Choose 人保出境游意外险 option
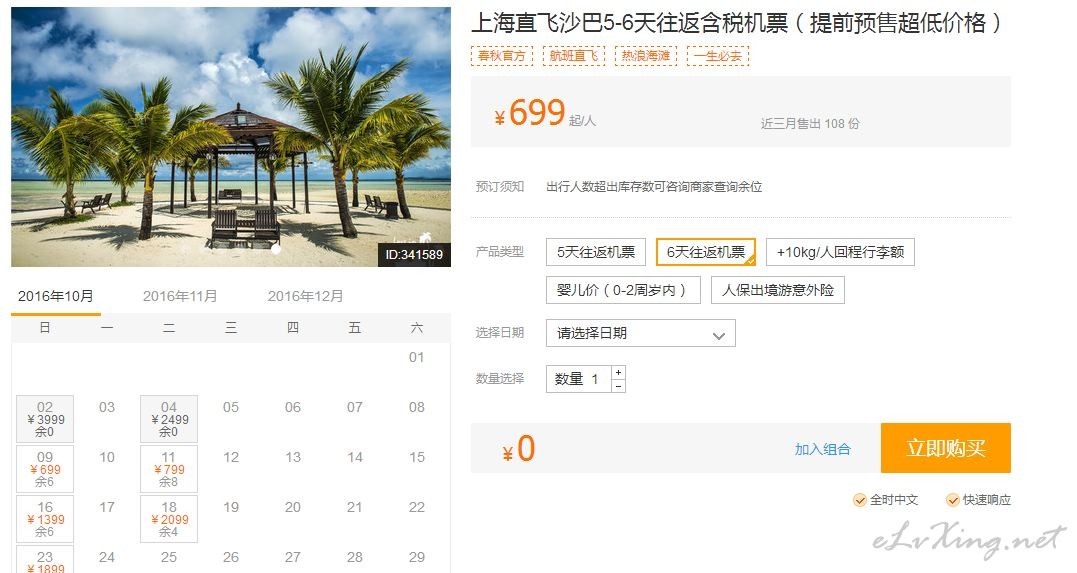The height and width of the screenshot is (573, 1077). pyautogui.click(x=778, y=290)
